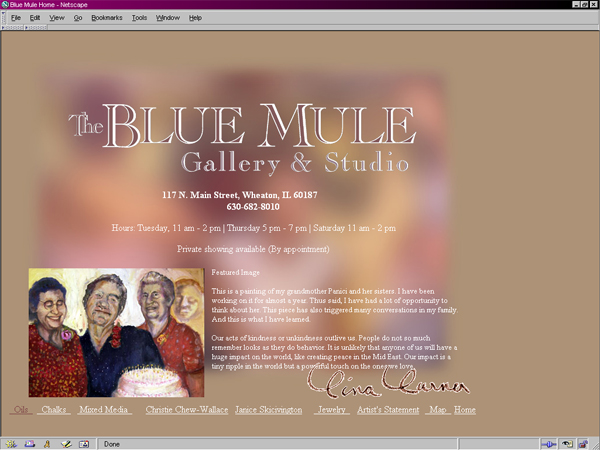Open the Mixed Media link

pos(103,409)
